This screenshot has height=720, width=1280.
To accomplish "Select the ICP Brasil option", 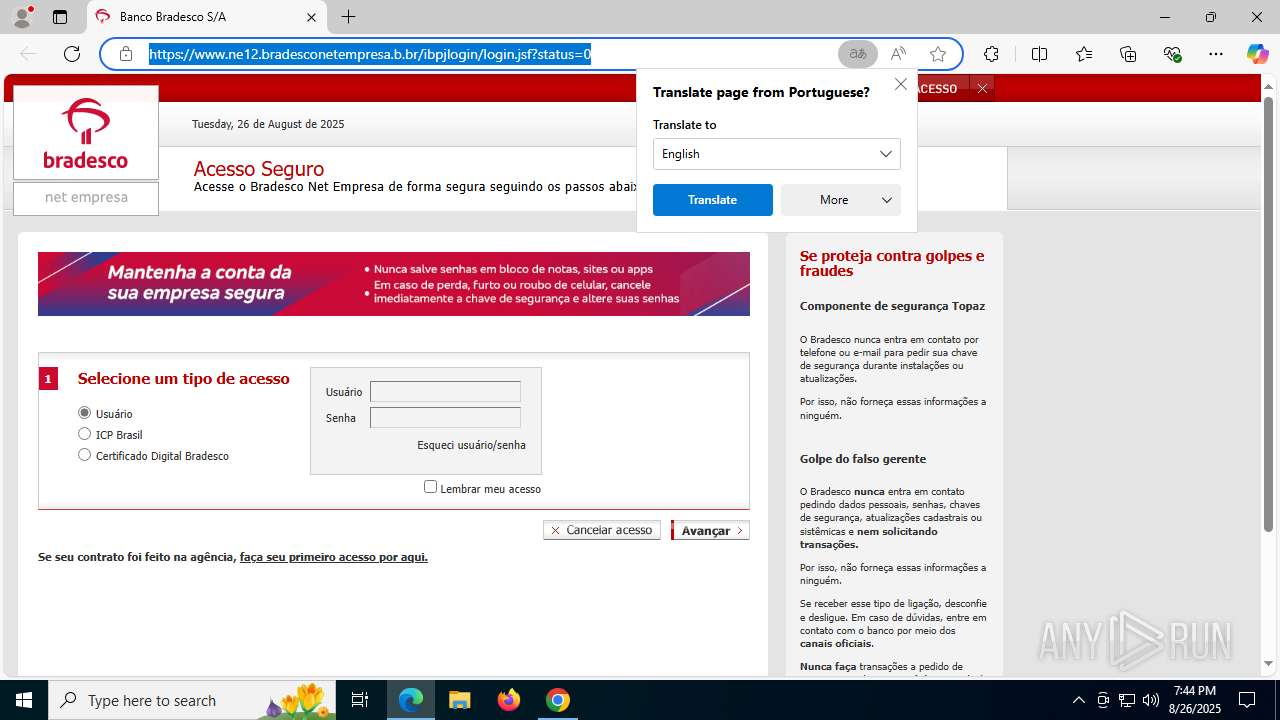I will (84, 434).
